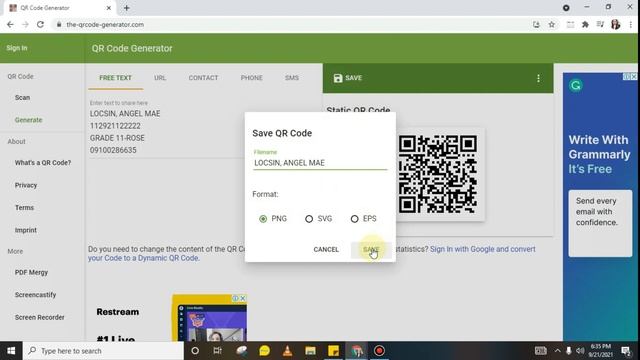Open the Imprint page
This screenshot has width=640, height=360.
pos(26,230)
